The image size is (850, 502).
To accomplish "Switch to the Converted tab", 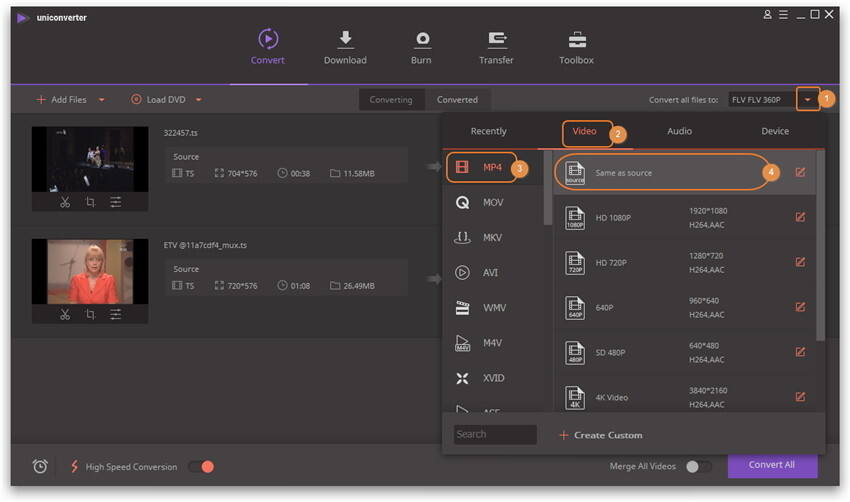I will click(458, 100).
